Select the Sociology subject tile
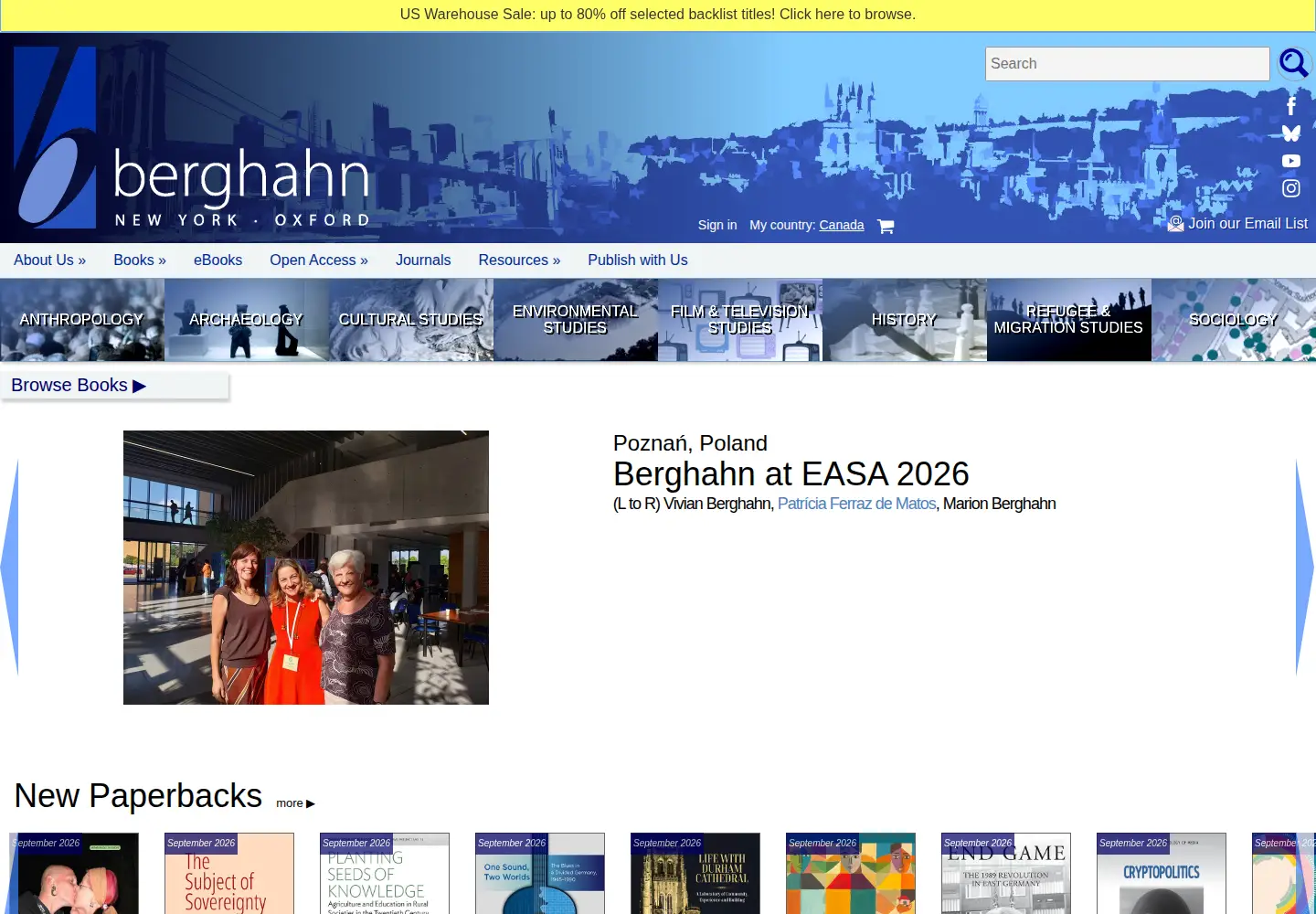 click(x=1234, y=320)
